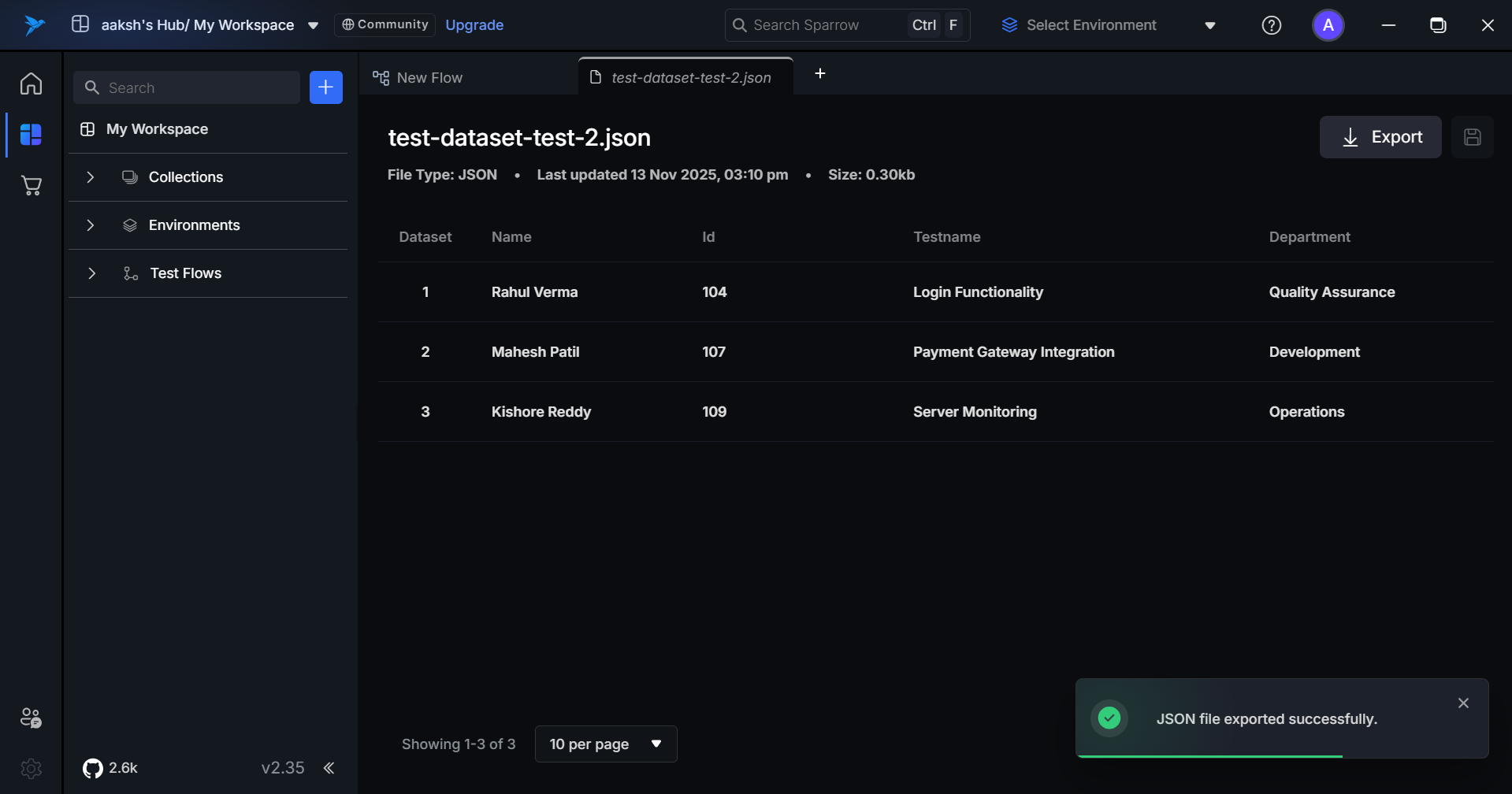This screenshot has width=1512, height=794.
Task: Open the Marketplace cart icon
Action: tap(31, 186)
